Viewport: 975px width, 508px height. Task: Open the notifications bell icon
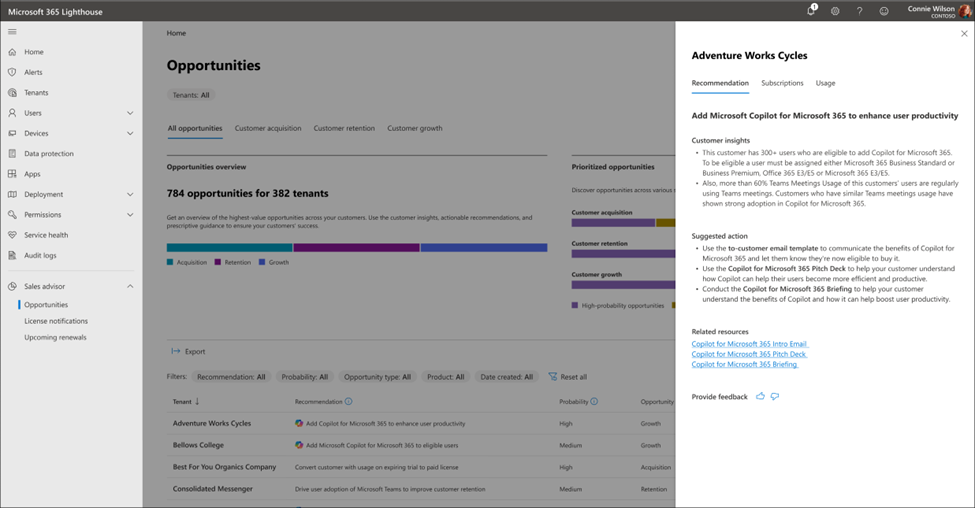tap(811, 11)
